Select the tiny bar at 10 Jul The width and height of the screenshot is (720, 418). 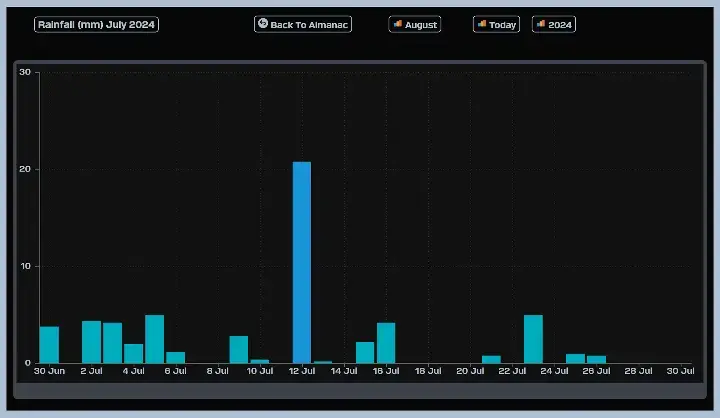tap(259, 361)
